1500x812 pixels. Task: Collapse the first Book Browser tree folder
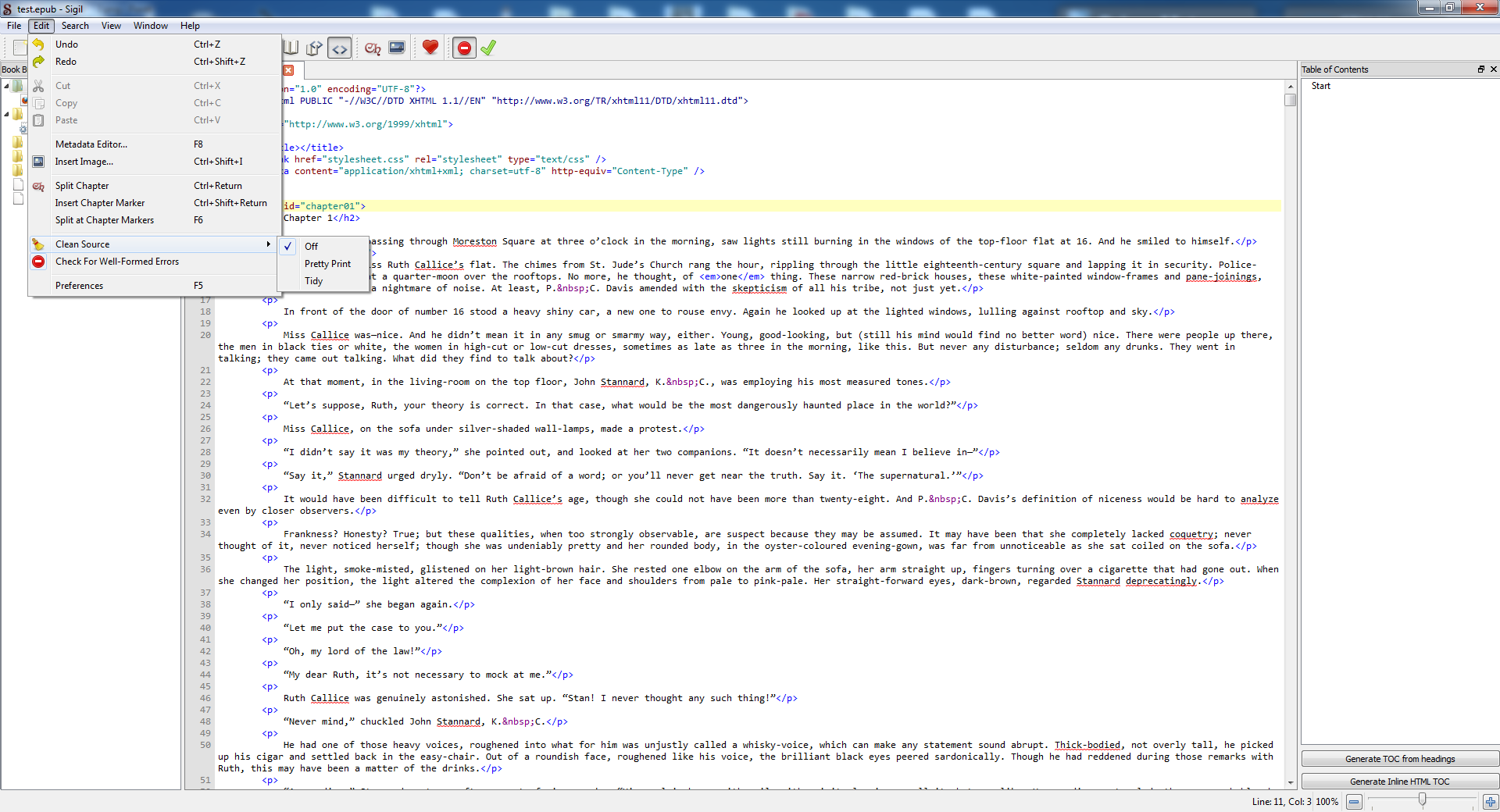point(6,86)
